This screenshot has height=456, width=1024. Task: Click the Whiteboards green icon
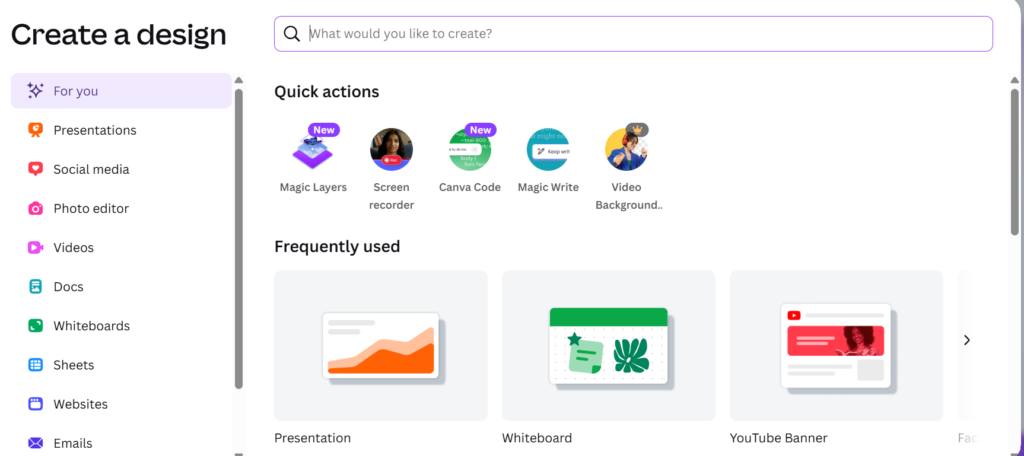pyautogui.click(x=35, y=326)
